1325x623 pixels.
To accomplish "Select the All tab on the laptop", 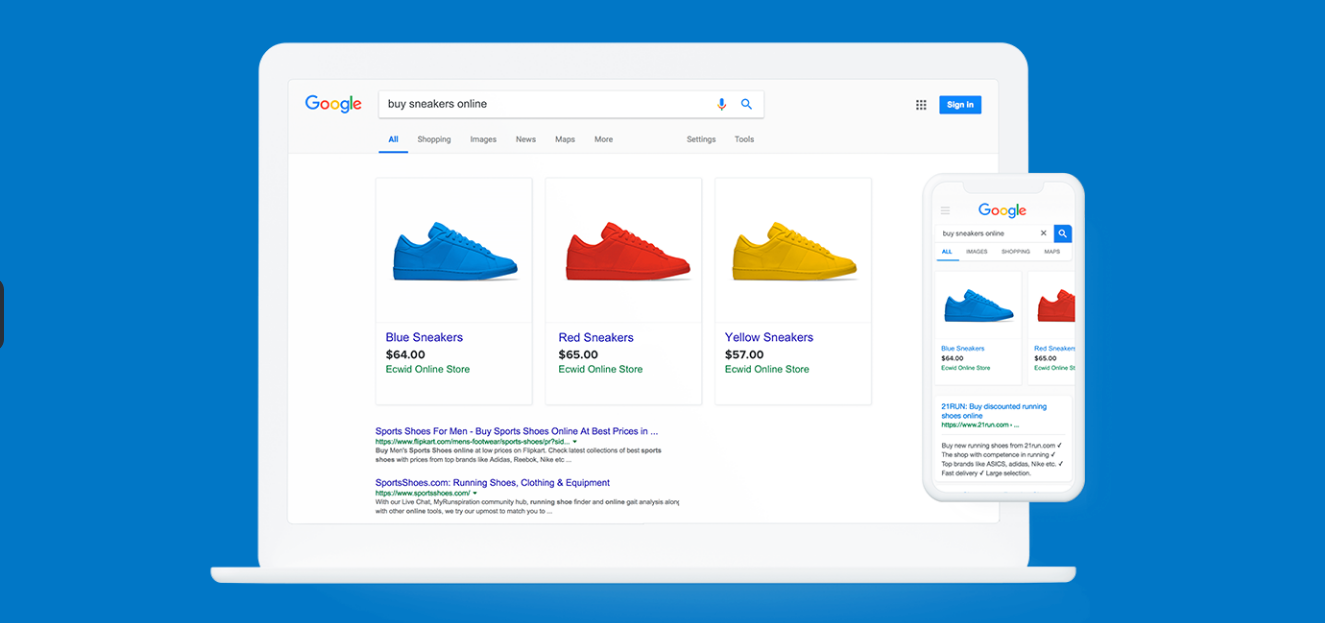I will click(393, 140).
